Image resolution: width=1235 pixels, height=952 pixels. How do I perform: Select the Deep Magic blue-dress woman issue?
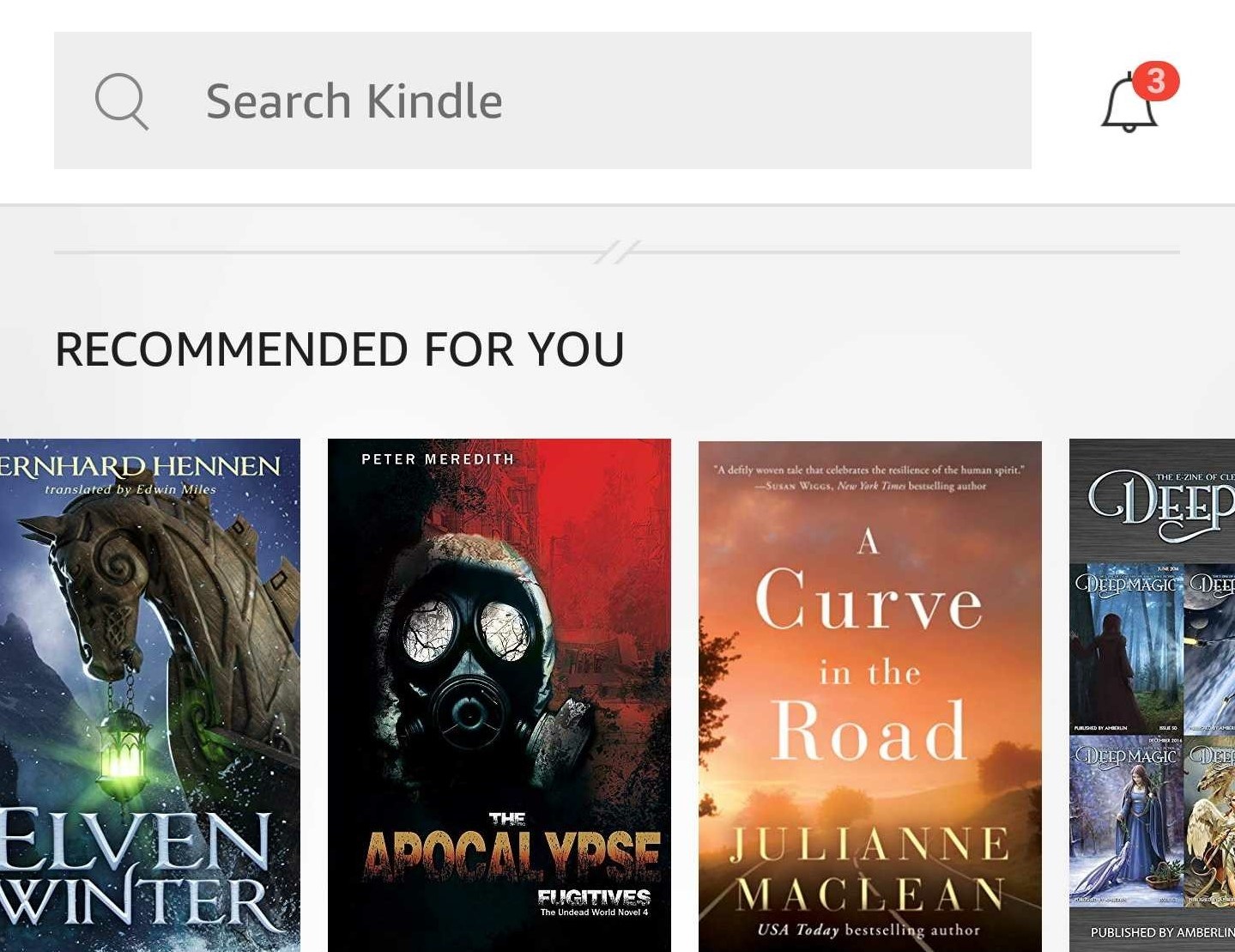(x=1126, y=822)
